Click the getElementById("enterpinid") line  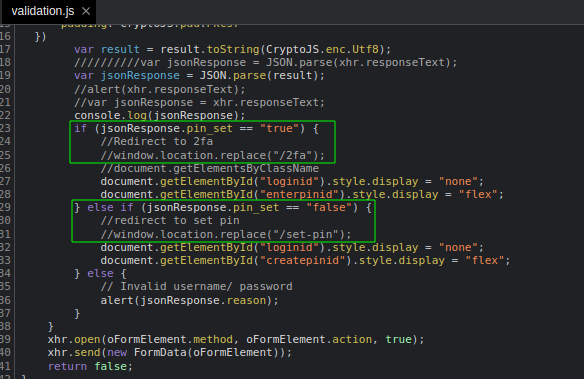302,194
